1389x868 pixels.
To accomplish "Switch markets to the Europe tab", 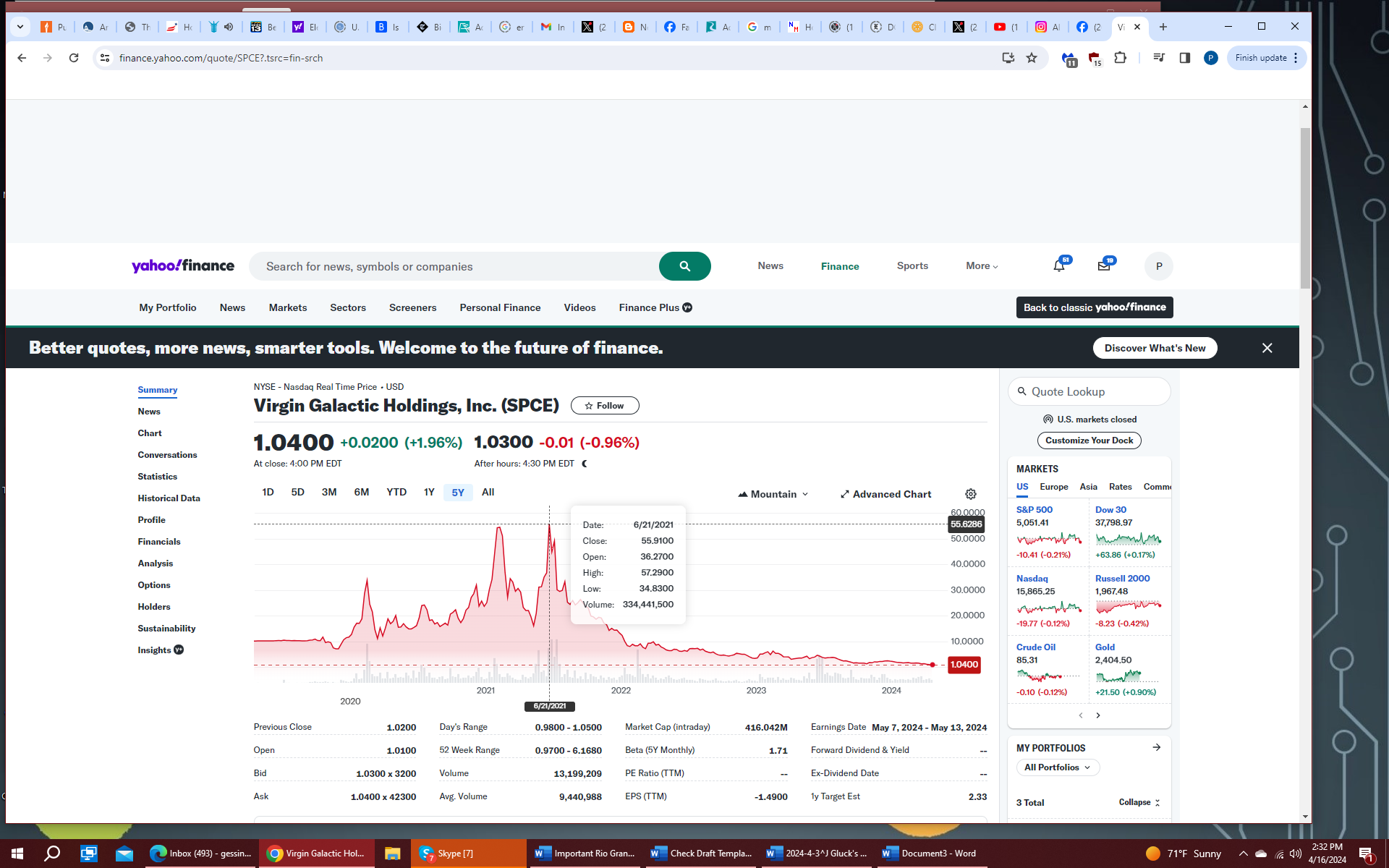I will click(x=1053, y=487).
